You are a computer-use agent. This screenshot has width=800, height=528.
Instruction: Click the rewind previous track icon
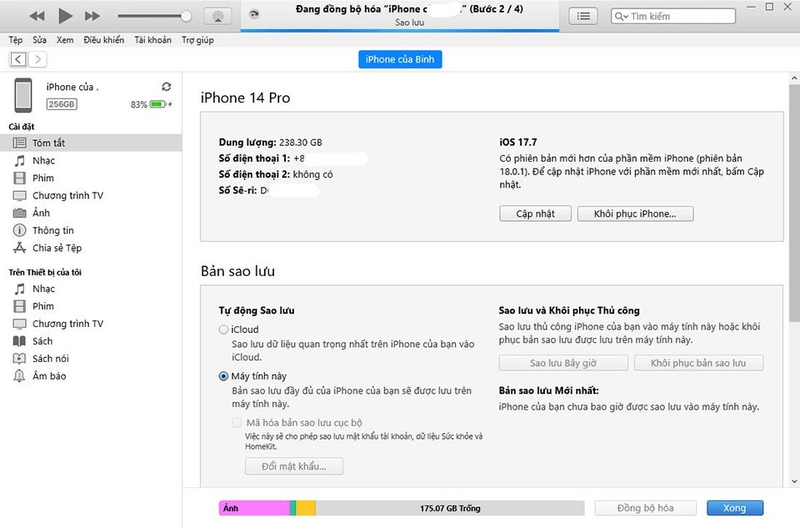pos(37,16)
